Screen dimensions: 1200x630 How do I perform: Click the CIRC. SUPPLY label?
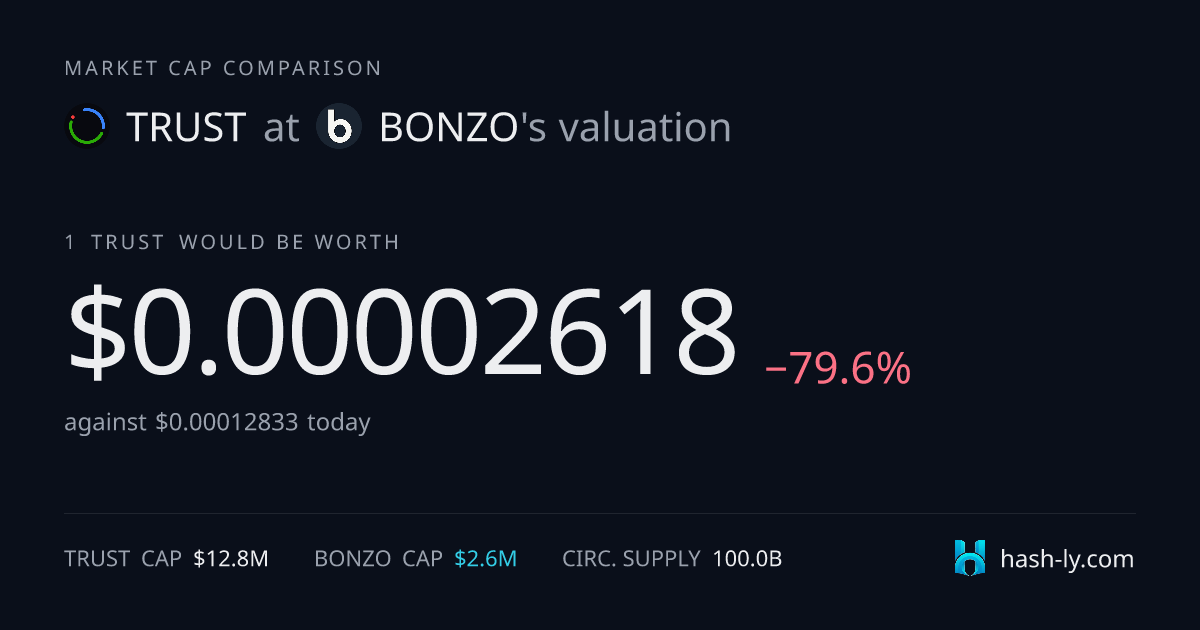[631, 559]
